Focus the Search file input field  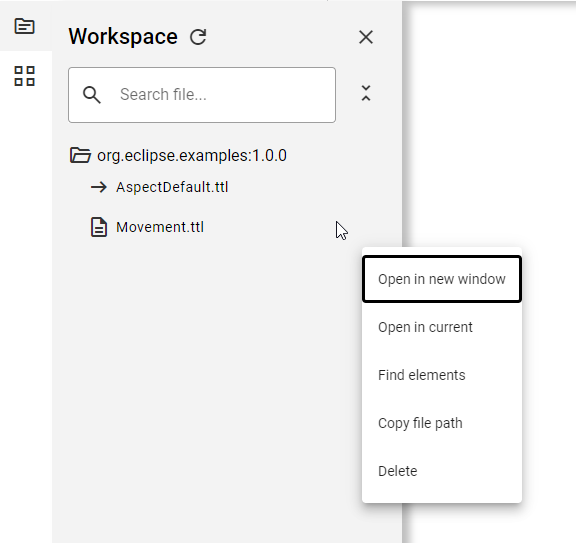coord(202,95)
